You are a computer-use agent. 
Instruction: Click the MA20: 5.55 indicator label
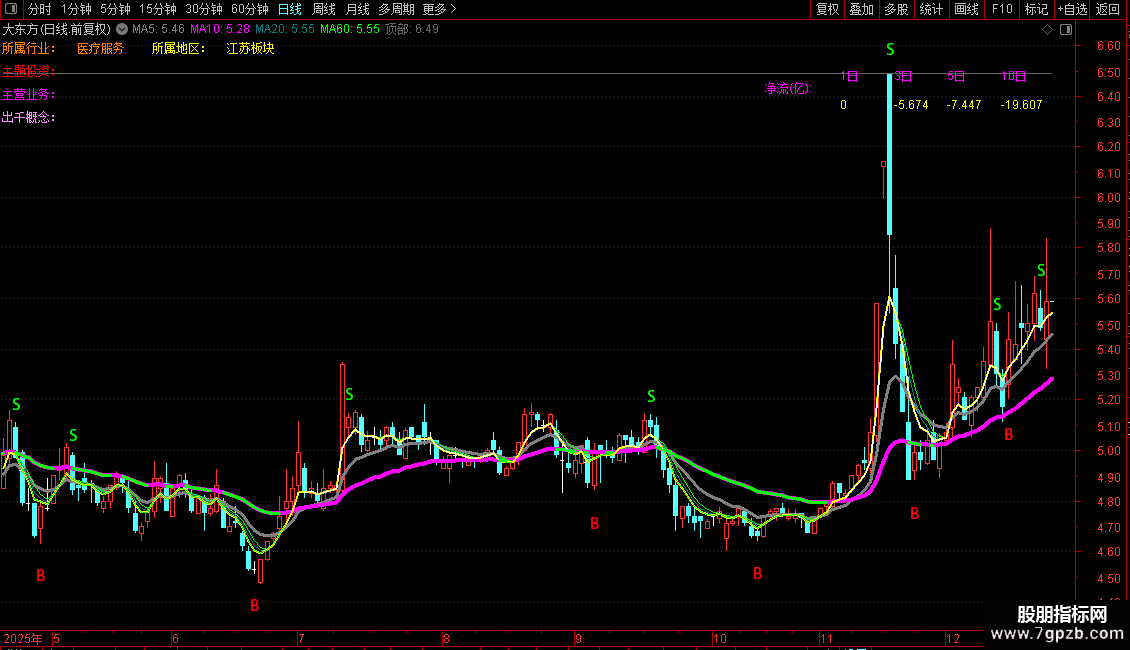point(285,30)
